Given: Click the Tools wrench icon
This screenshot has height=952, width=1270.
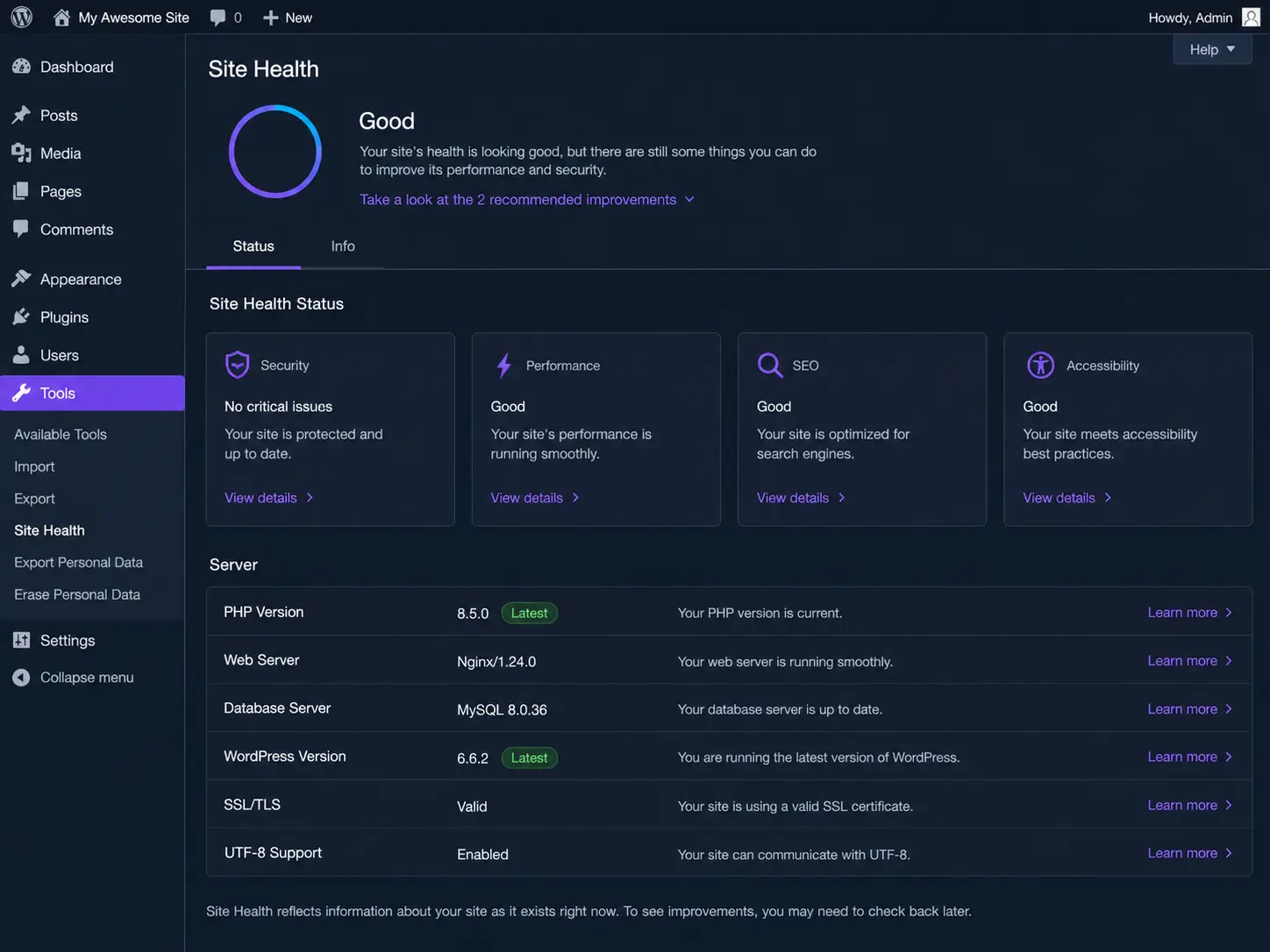Looking at the screenshot, I should (22, 393).
